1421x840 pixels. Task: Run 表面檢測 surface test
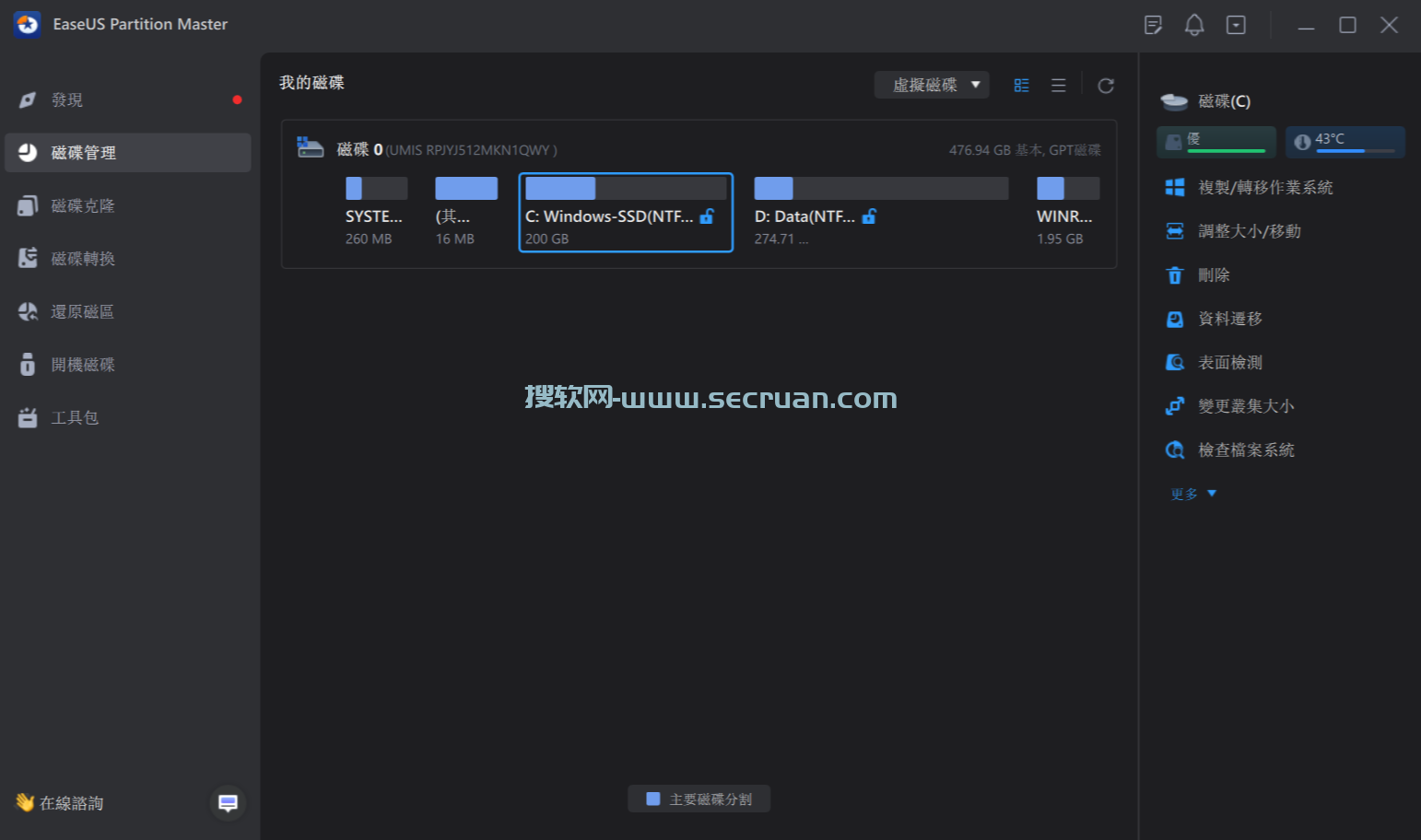click(1214, 362)
